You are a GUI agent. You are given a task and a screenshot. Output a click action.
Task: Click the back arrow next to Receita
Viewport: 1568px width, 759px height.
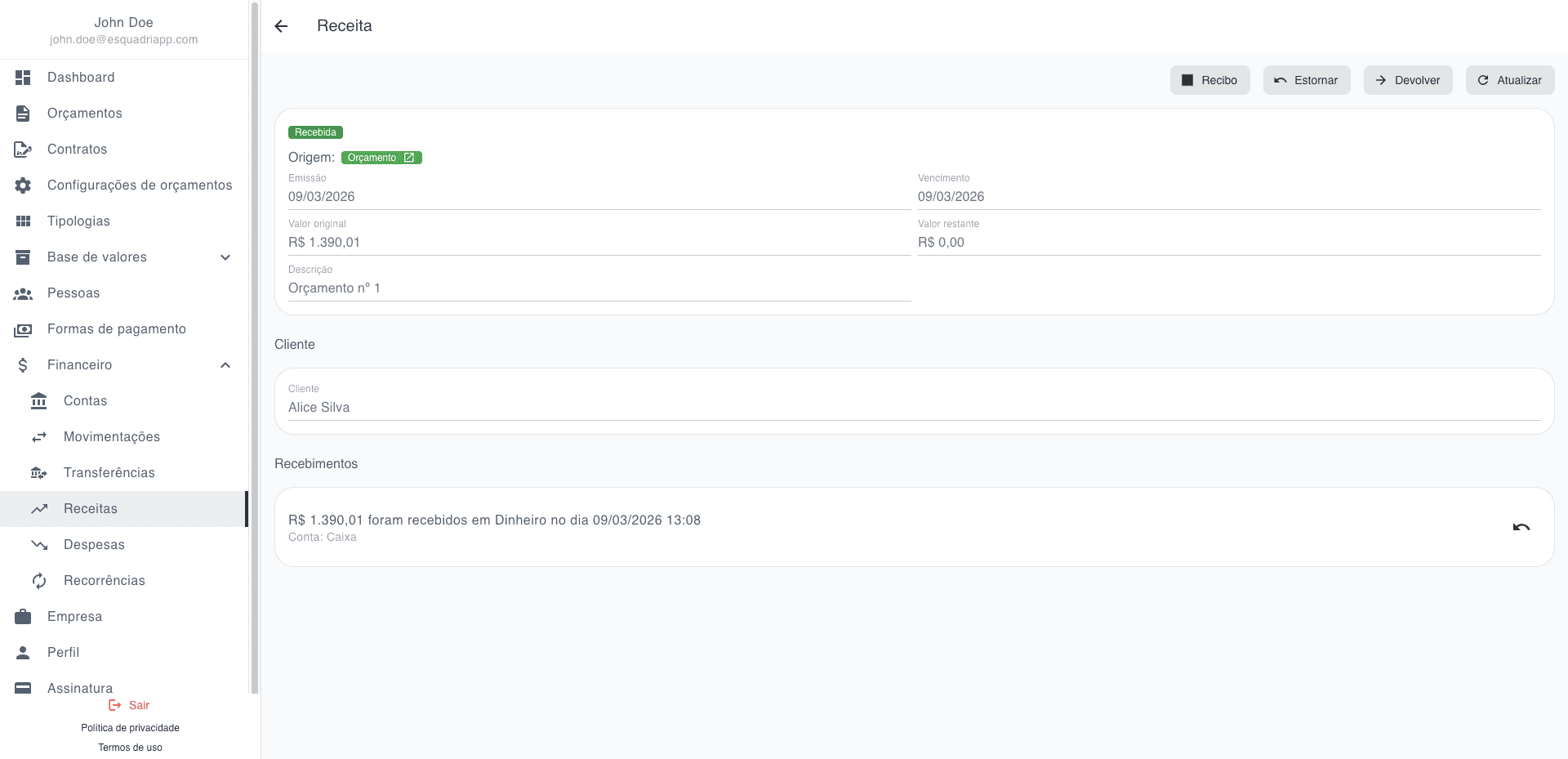(x=281, y=26)
